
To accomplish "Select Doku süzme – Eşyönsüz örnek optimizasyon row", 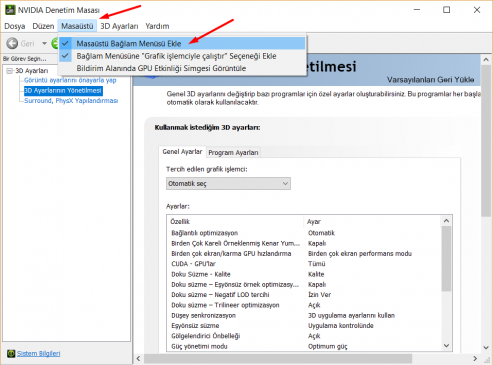I will click(304, 285).
